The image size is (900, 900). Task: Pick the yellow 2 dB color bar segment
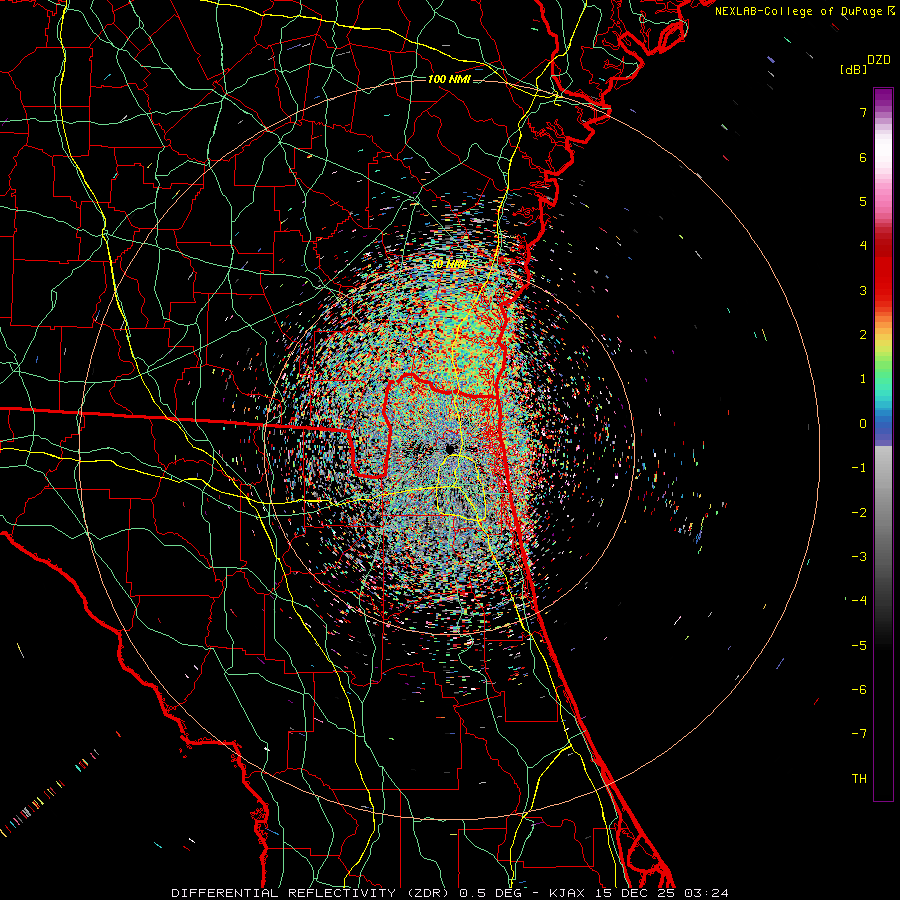[x=883, y=339]
